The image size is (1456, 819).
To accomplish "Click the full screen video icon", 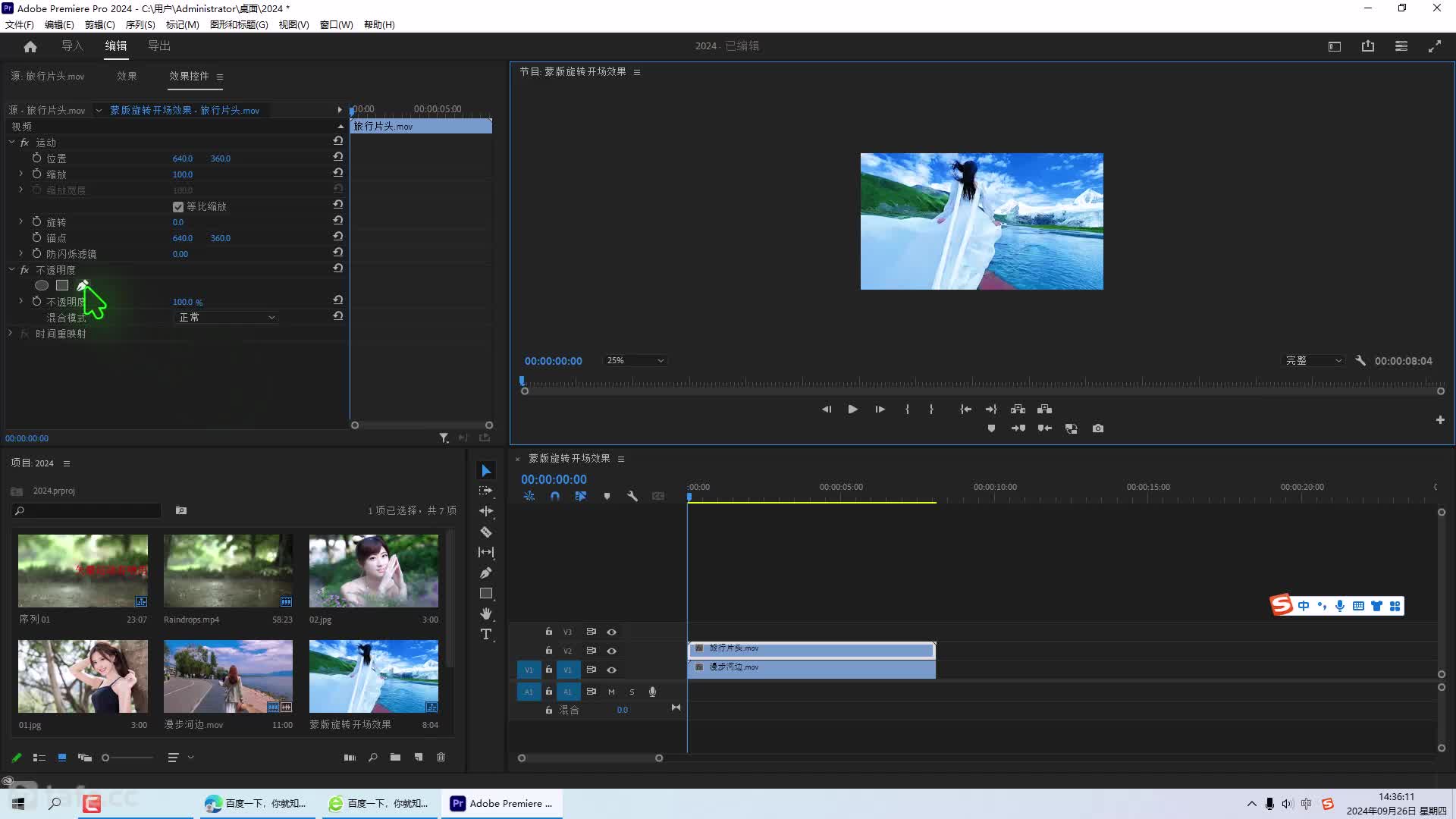I will (x=1435, y=46).
